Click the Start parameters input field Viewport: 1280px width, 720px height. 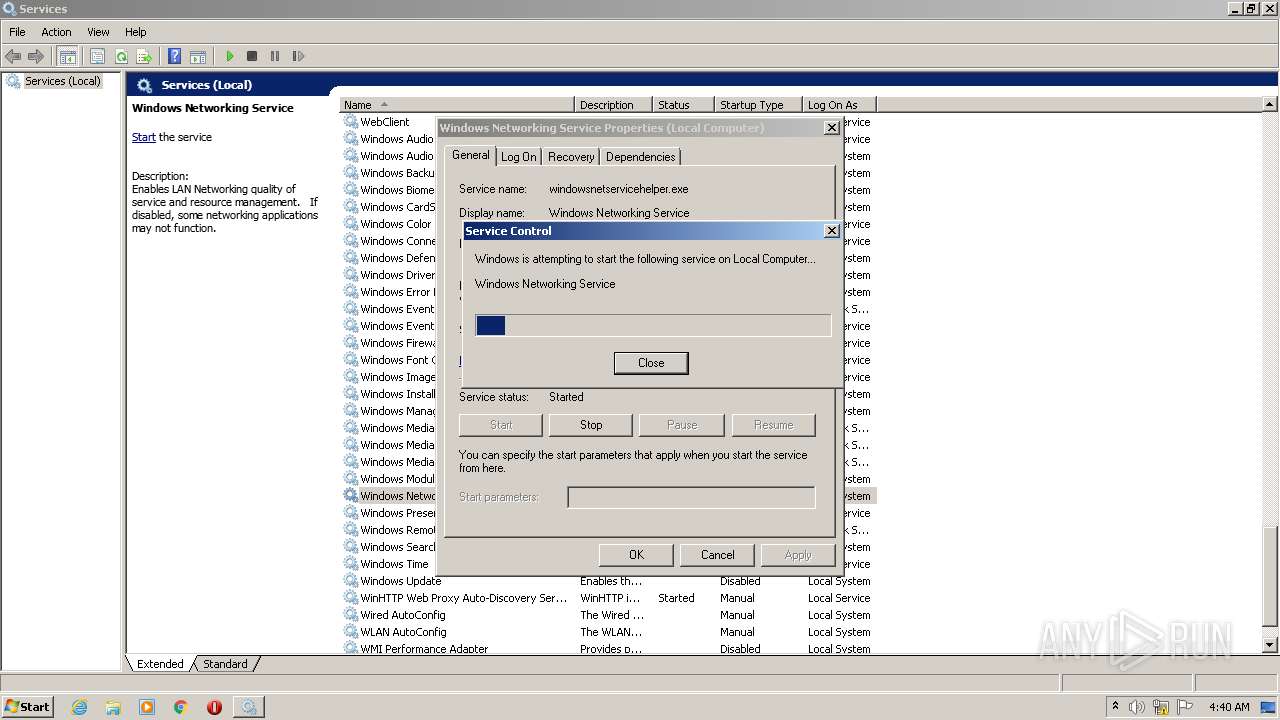coord(691,497)
